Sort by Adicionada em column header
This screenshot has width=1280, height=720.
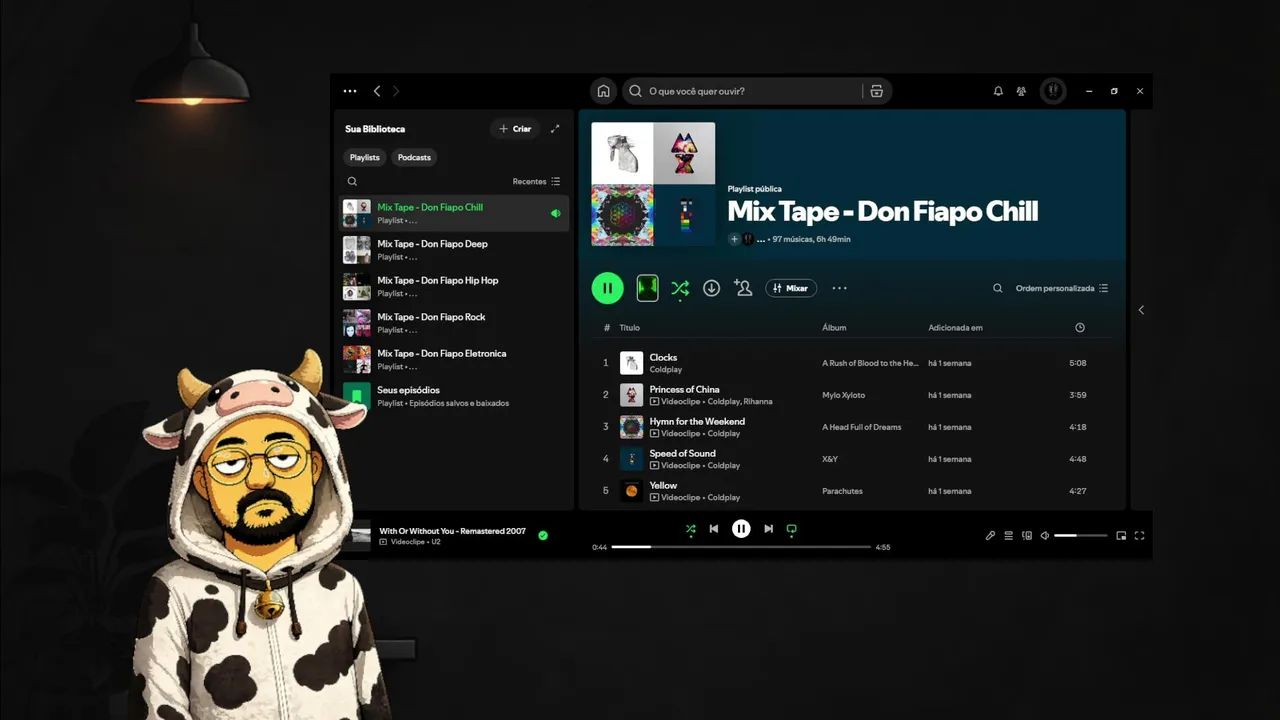coord(955,328)
